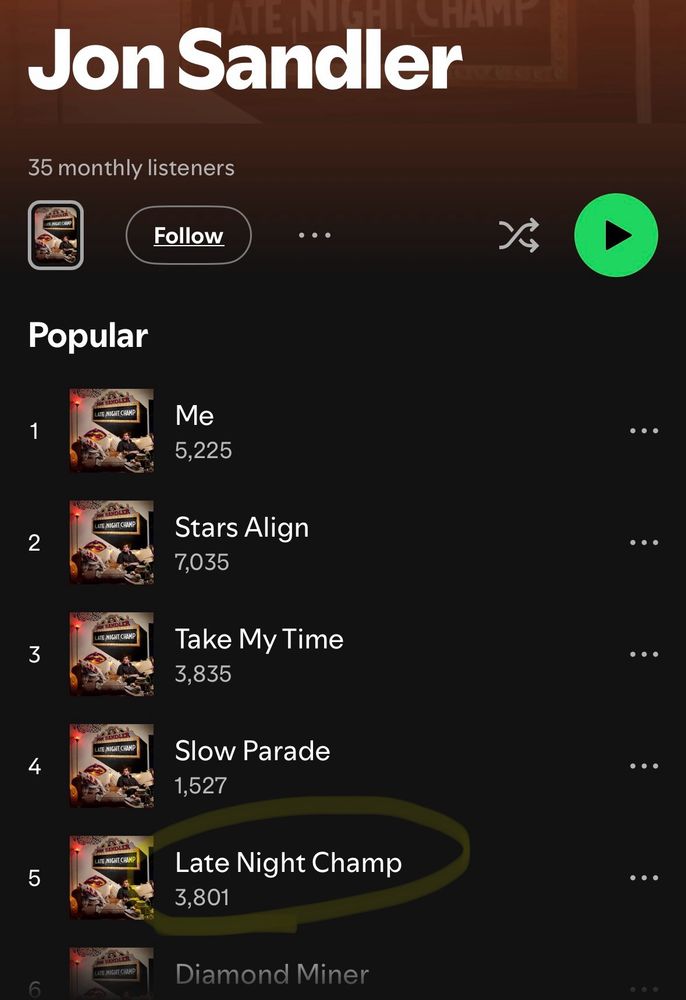Open the Late Night Champ album preview thumbnail
This screenshot has width=686, height=1000.
click(x=55, y=235)
